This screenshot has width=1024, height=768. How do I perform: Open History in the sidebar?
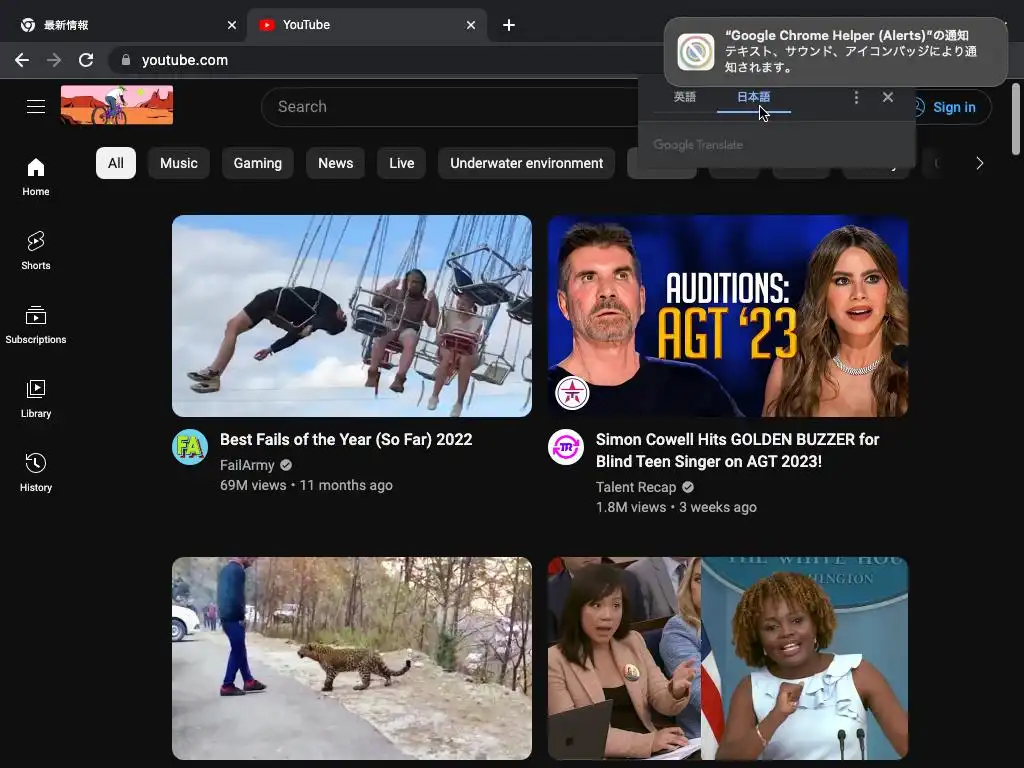(36, 472)
